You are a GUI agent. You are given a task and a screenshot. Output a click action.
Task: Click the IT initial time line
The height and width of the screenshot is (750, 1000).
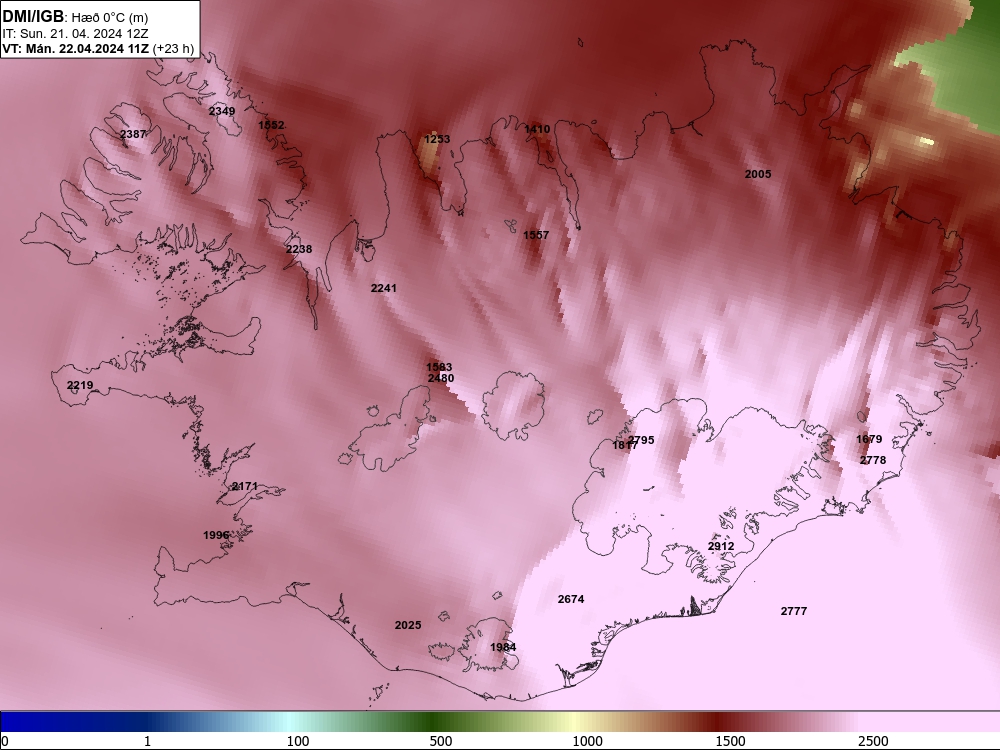click(75, 33)
